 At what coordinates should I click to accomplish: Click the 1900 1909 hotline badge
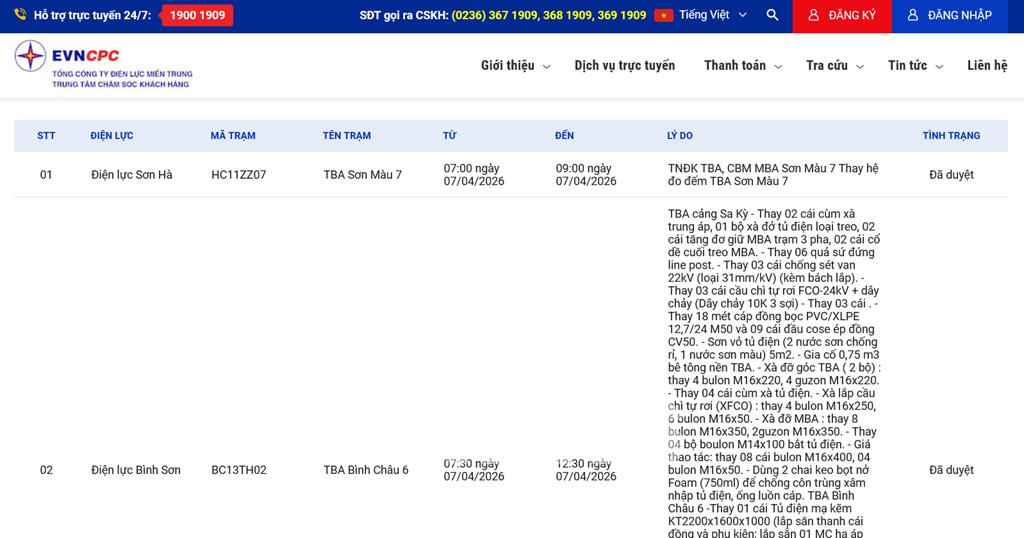[197, 15]
